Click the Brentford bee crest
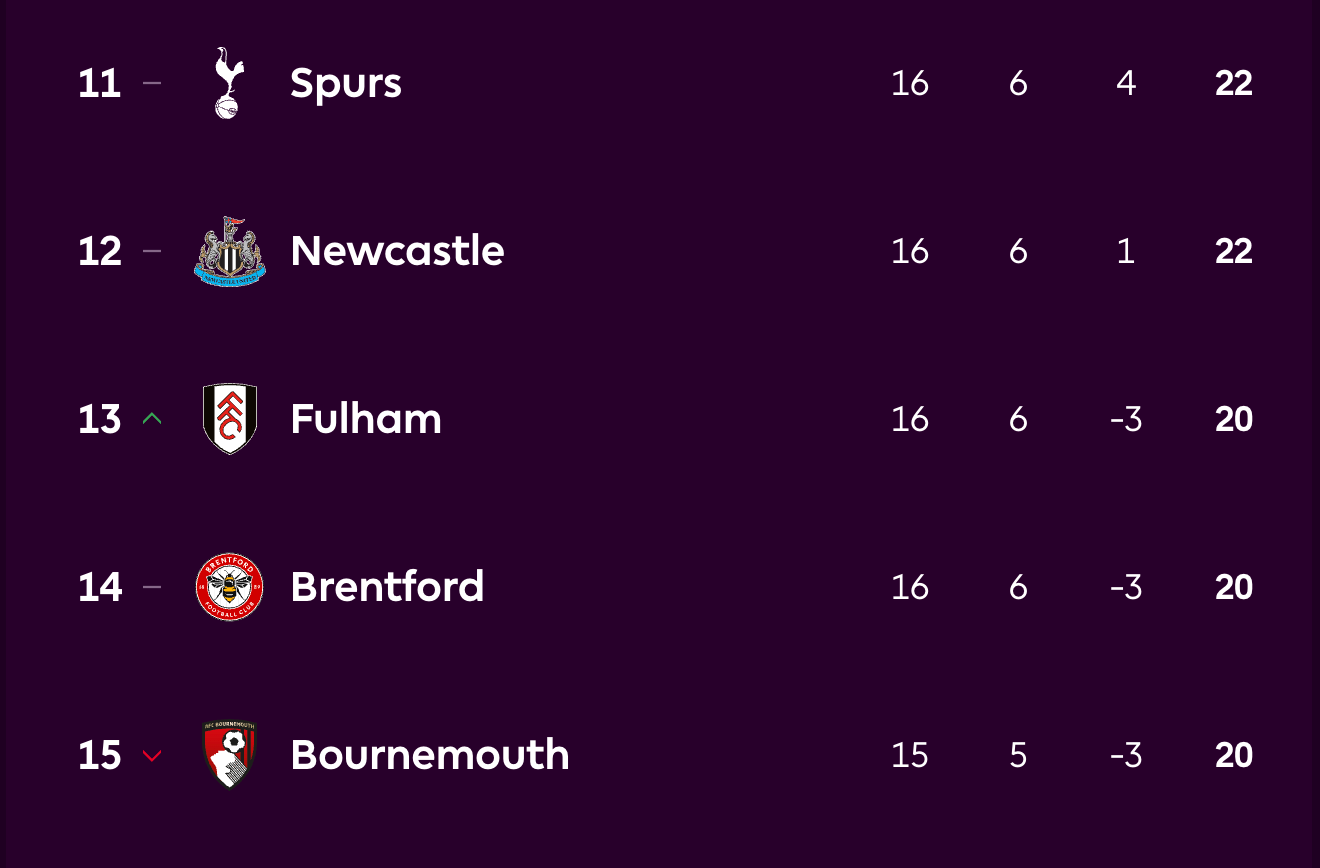The image size is (1320, 868). point(230,587)
